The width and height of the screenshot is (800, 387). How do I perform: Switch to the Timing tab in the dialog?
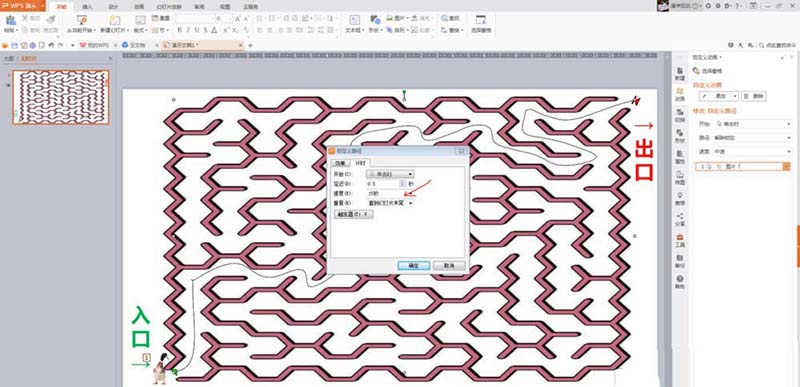[360, 163]
